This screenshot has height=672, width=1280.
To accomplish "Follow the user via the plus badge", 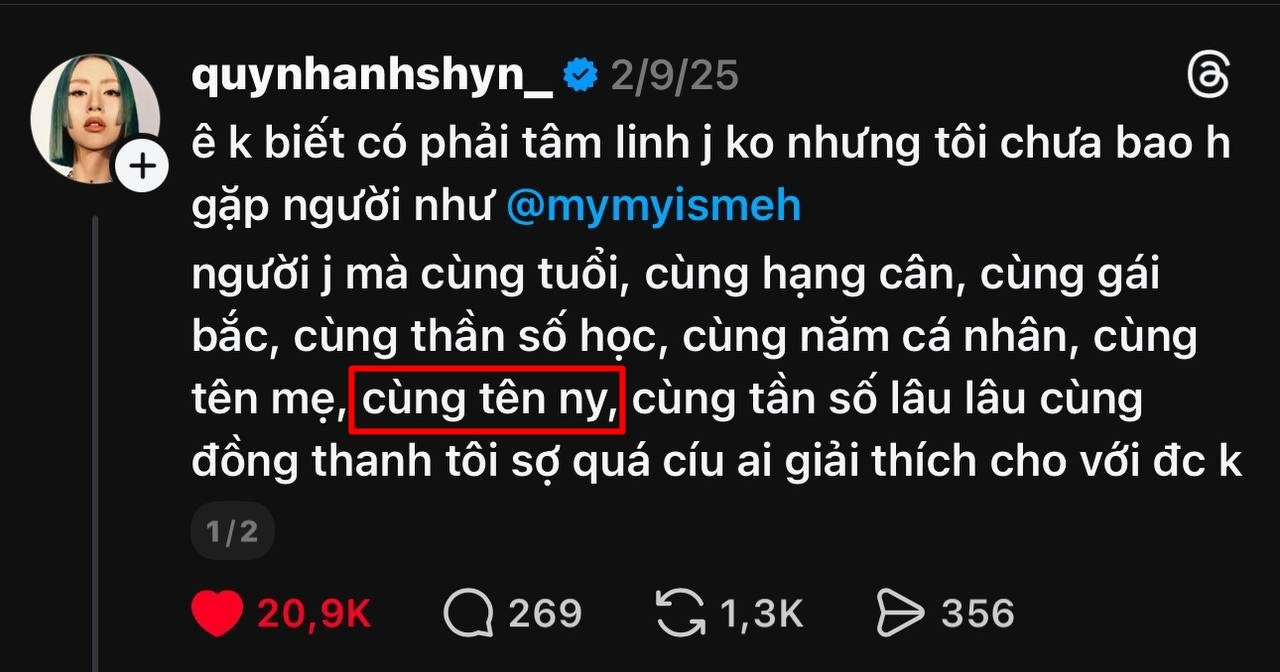I will point(143,167).
